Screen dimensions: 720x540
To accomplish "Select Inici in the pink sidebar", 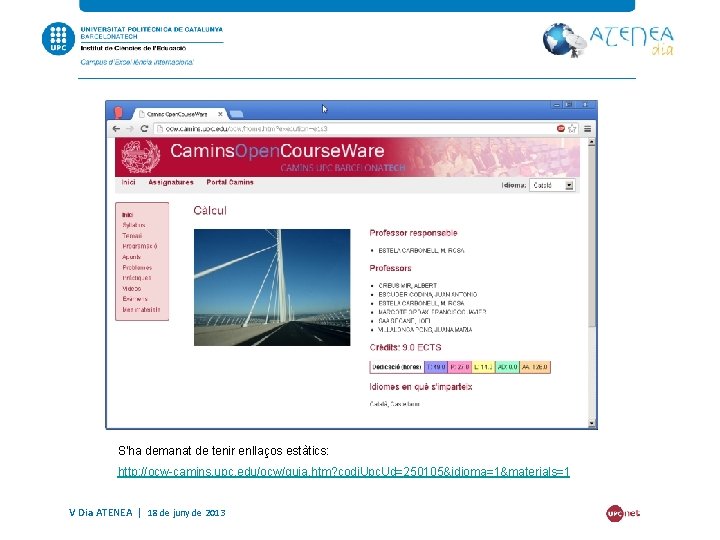I will pos(127,215).
